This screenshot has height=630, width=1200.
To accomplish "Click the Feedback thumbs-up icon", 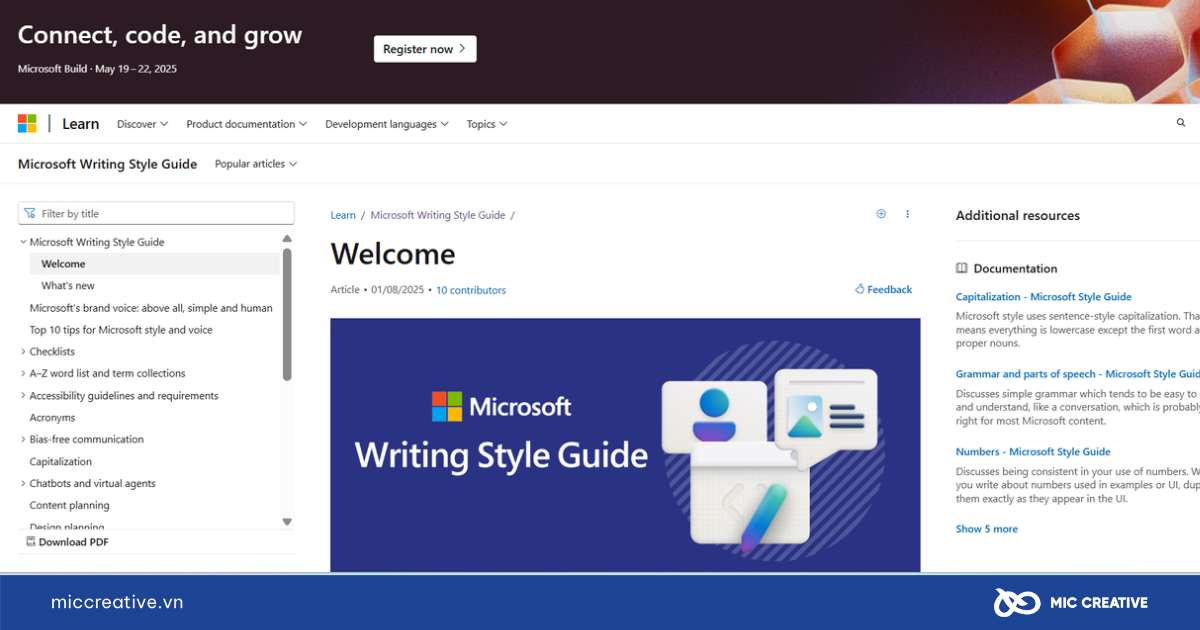I will click(859, 289).
